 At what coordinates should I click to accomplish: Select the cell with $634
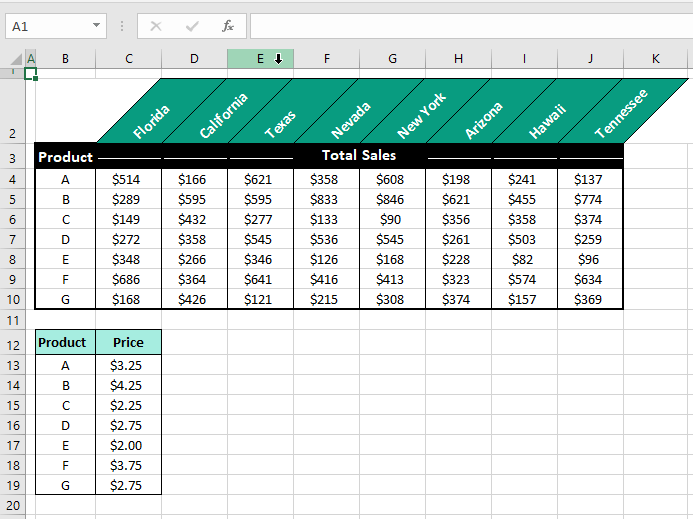590,279
